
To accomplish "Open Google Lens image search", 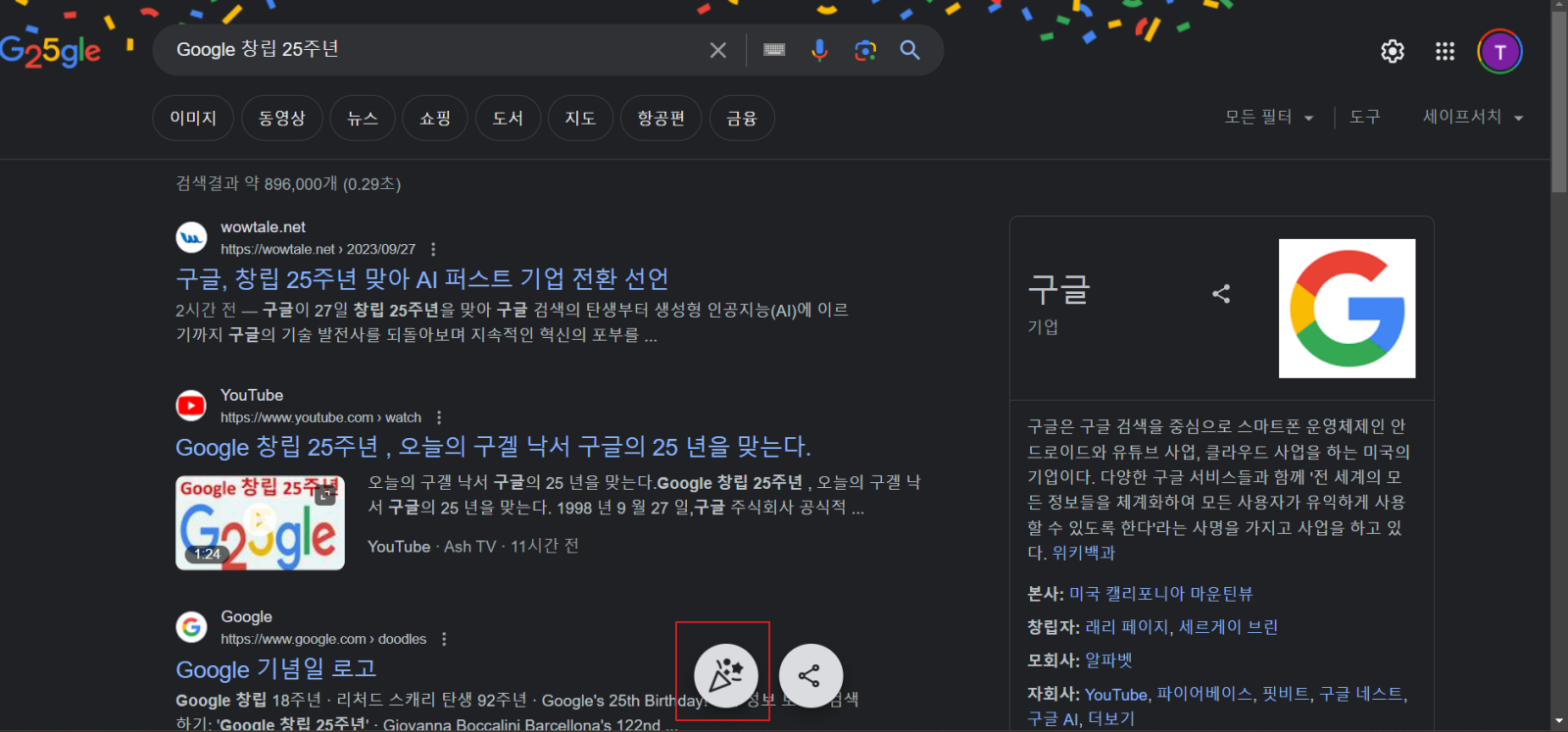I will click(864, 50).
